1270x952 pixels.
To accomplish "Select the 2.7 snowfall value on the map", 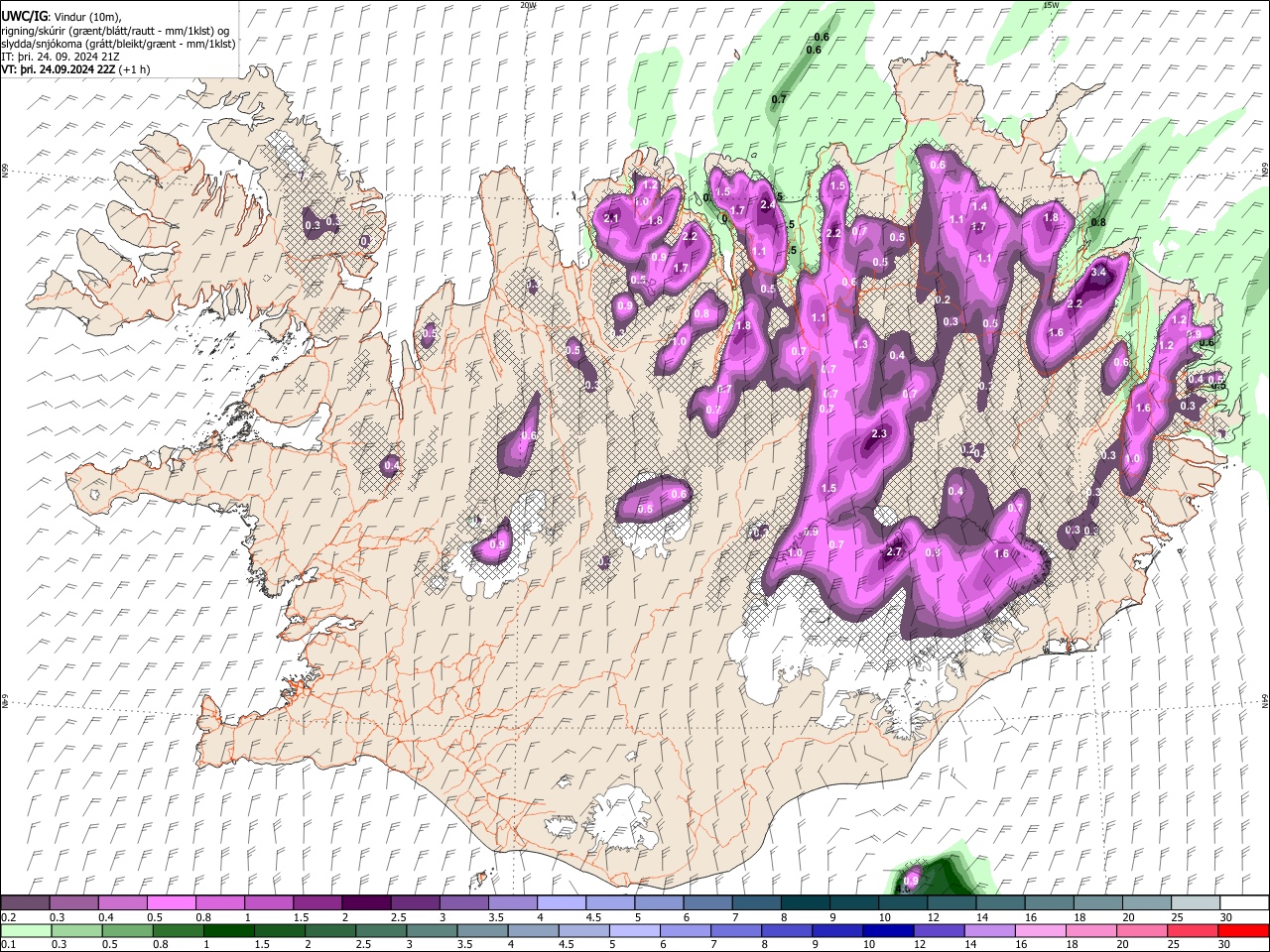I will coord(893,552).
